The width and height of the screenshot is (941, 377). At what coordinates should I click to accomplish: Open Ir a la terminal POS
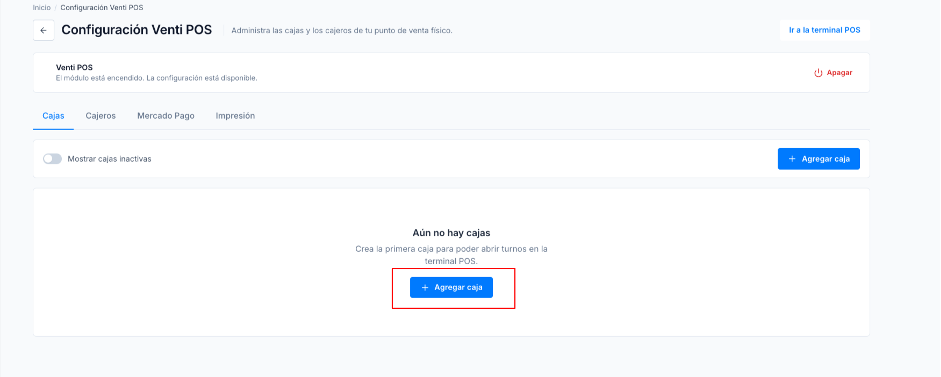pyautogui.click(x=825, y=30)
